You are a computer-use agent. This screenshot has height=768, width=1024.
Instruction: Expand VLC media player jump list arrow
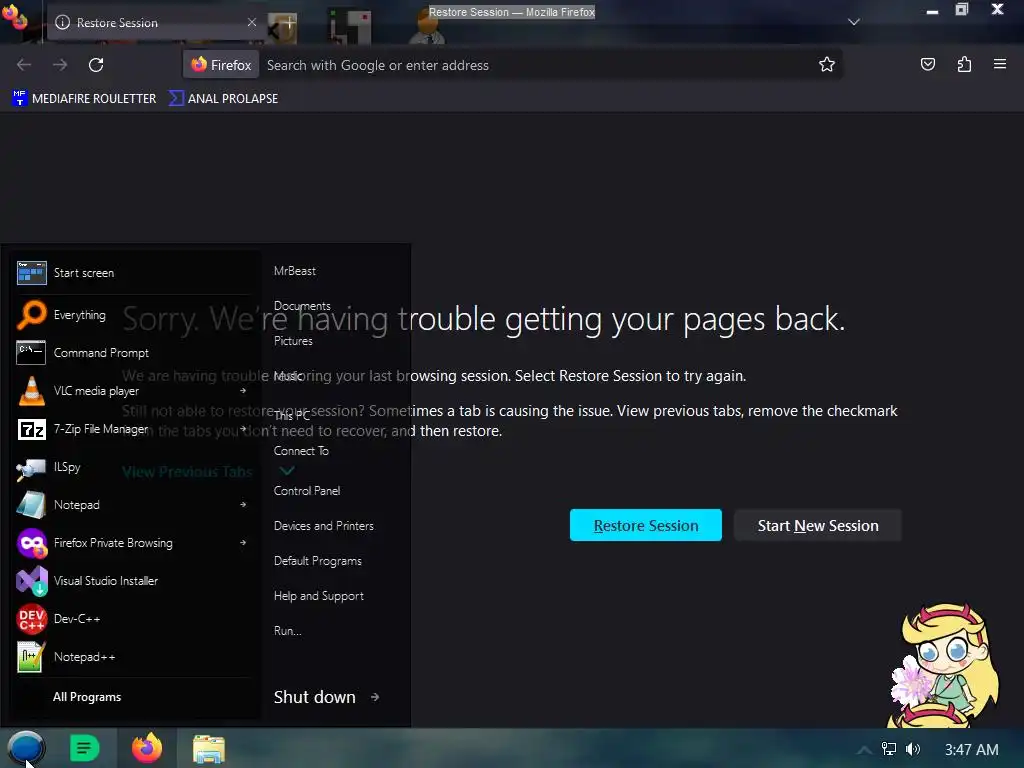pos(243,391)
